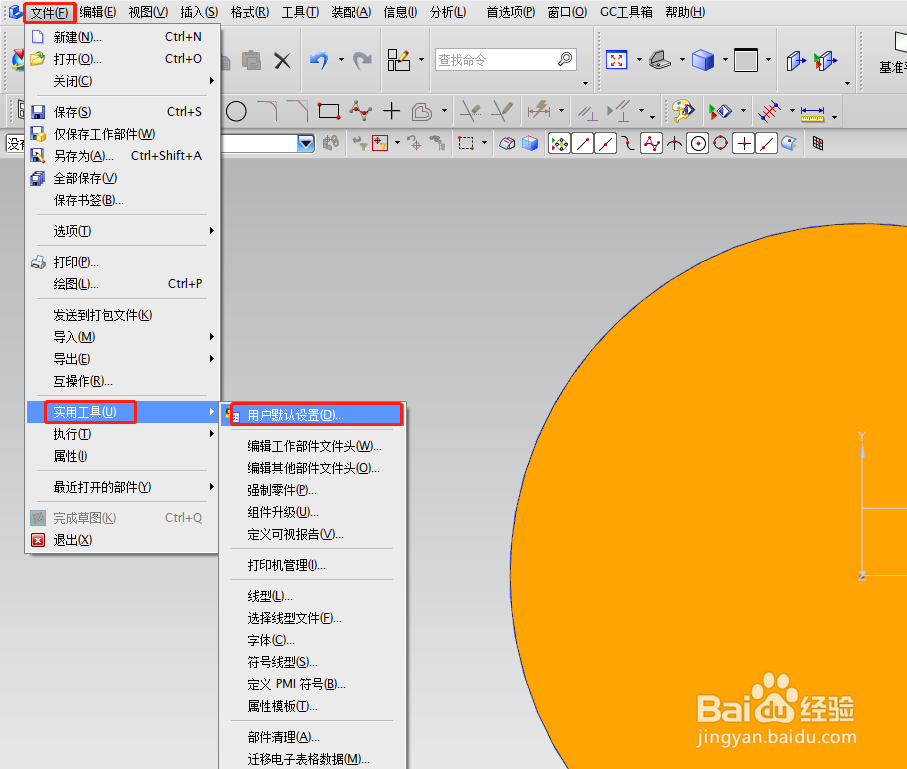907x769 pixels.
Task: Click 互操作(R)... menu entry
Action: (x=123, y=381)
